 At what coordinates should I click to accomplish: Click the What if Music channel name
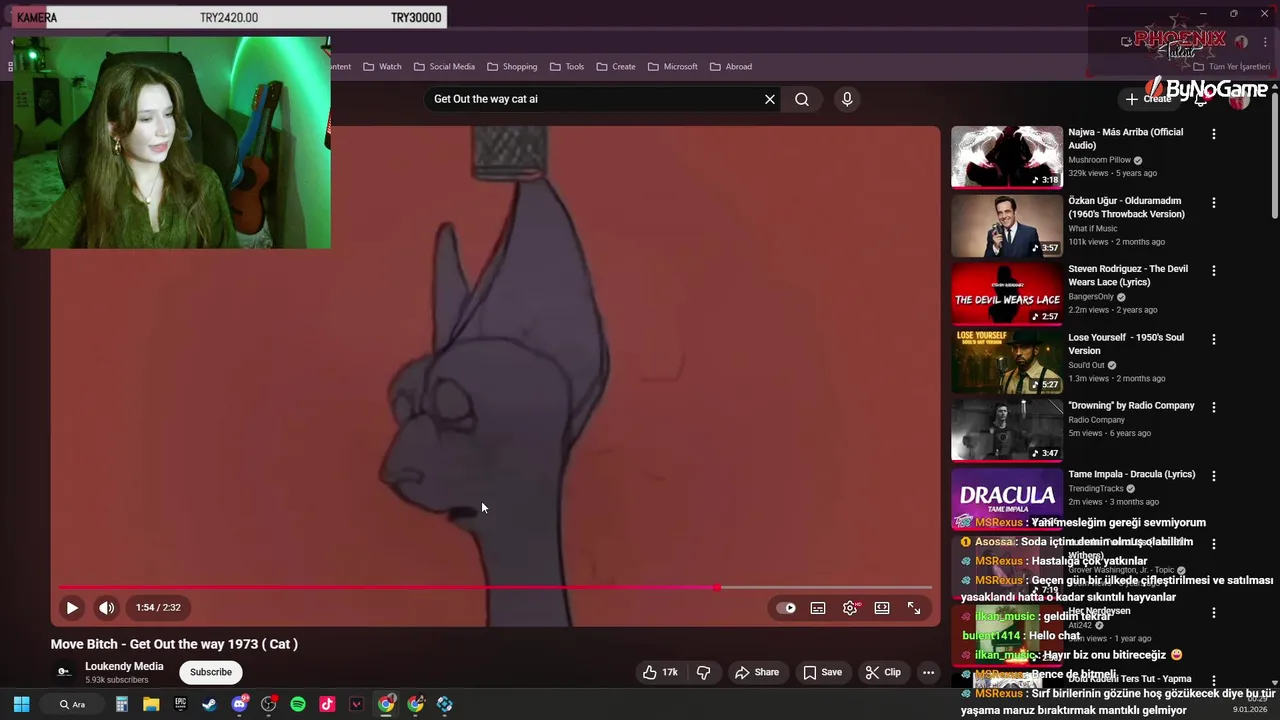tap(1093, 228)
